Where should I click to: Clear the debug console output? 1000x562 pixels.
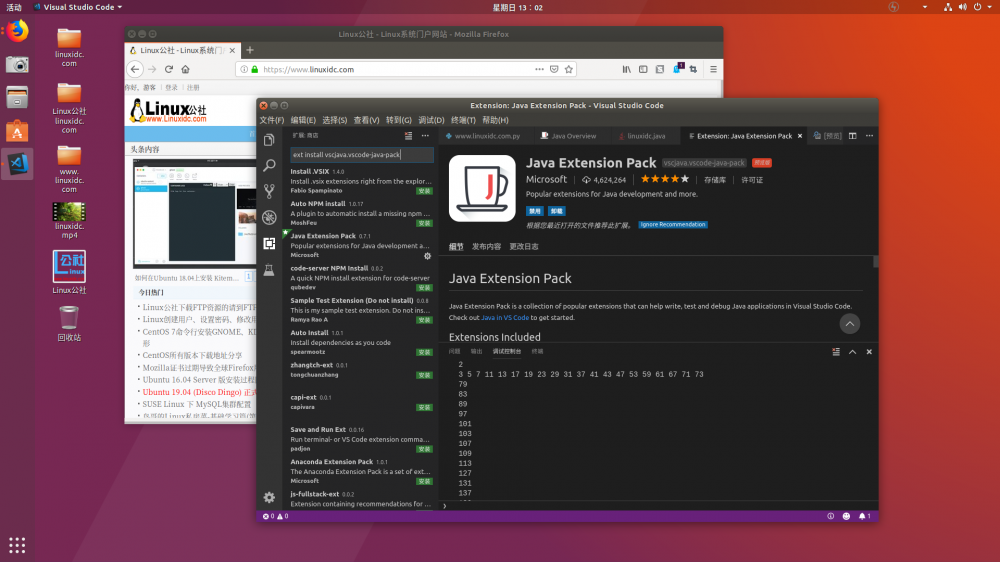point(836,351)
